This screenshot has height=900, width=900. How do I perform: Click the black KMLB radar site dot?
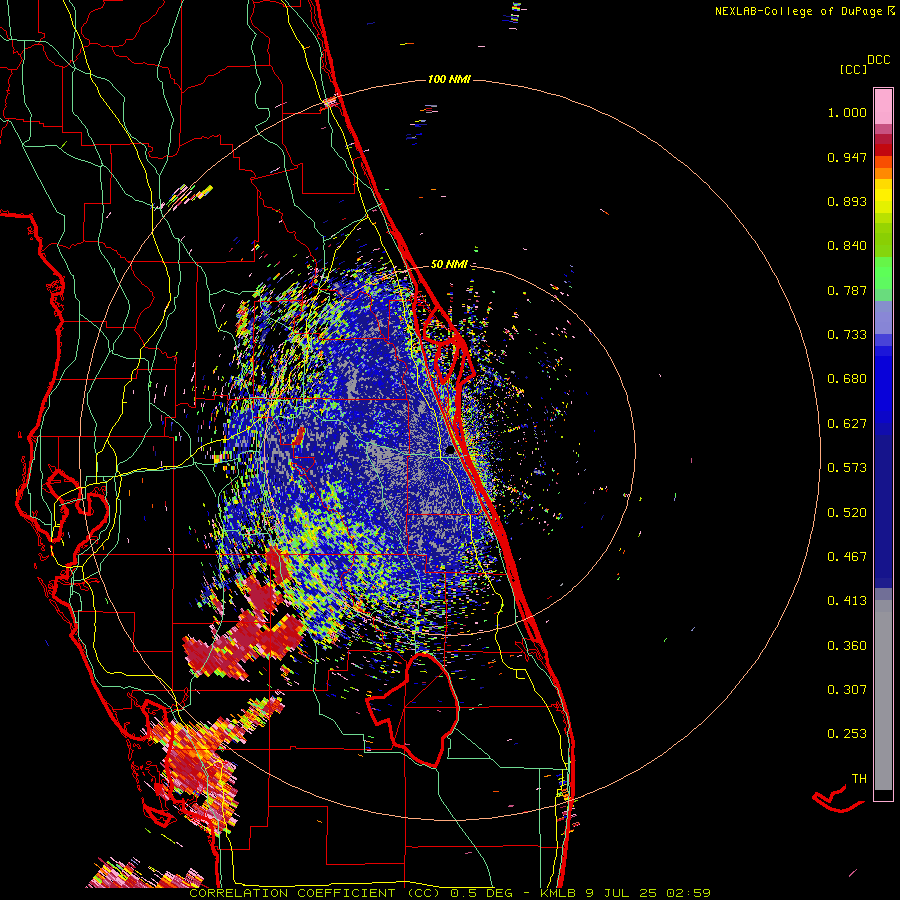450,451
